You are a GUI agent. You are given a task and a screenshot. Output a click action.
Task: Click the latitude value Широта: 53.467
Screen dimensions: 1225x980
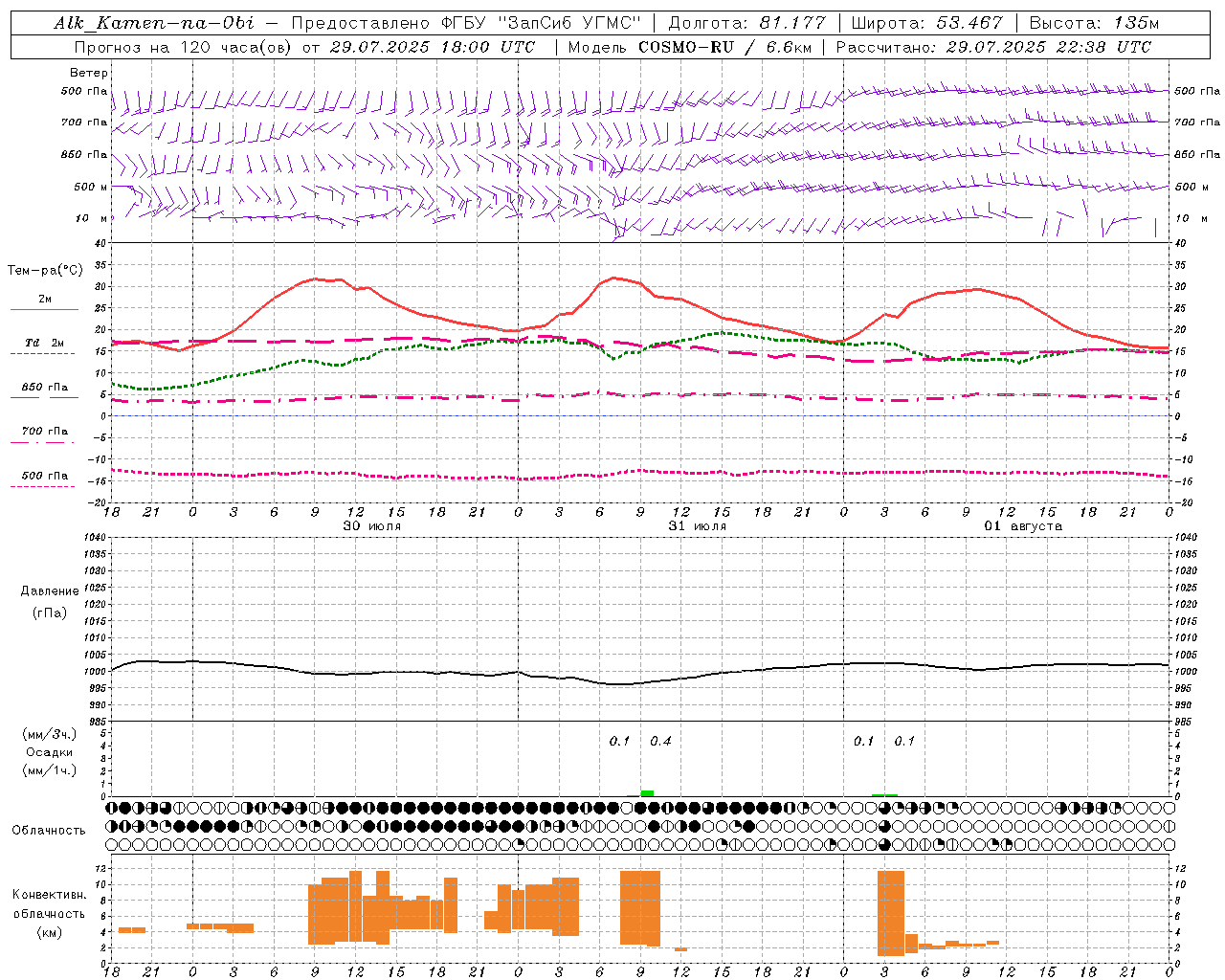coord(926,23)
